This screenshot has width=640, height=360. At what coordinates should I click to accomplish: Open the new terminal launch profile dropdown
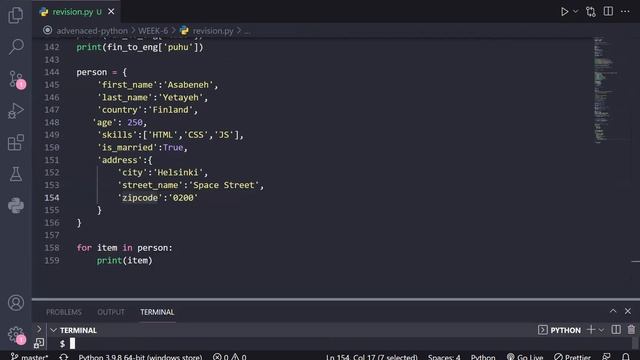601,330
